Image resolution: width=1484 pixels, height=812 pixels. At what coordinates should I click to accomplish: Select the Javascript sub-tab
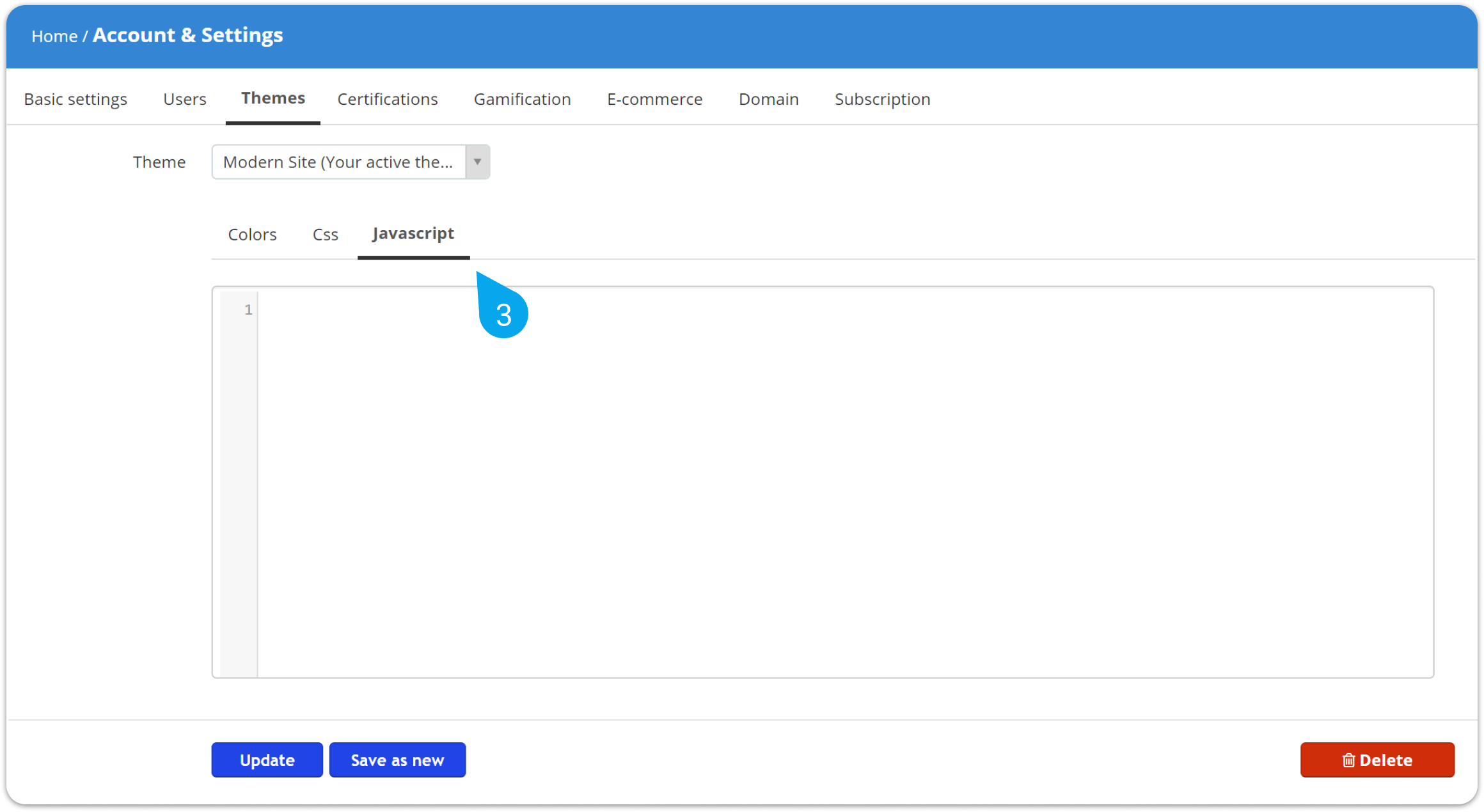(x=413, y=234)
